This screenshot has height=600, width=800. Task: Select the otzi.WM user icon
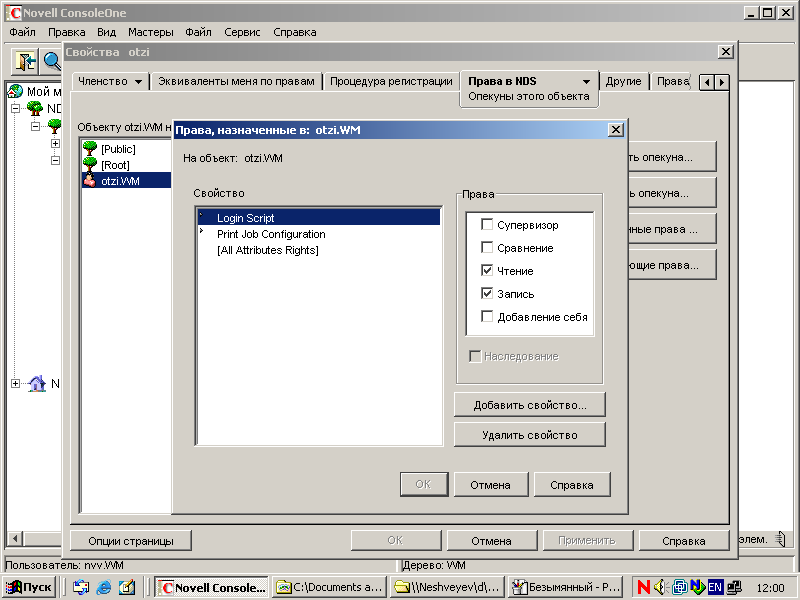pos(90,180)
